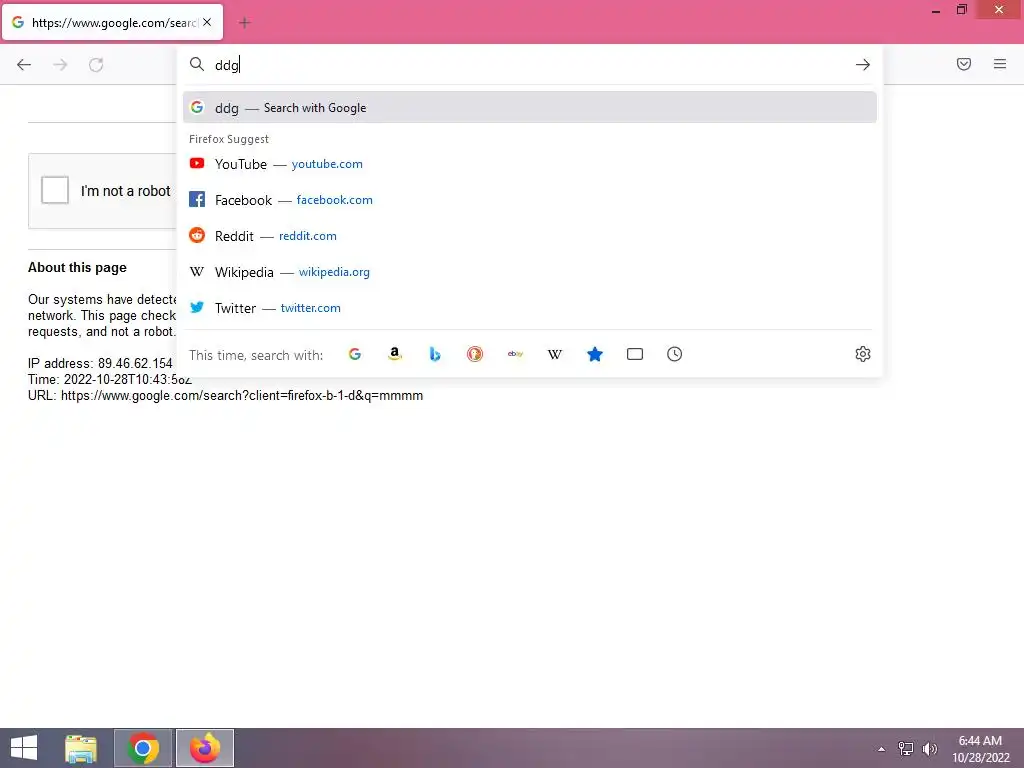Image resolution: width=1024 pixels, height=768 pixels.
Task: Search this time with Amazon icon
Action: pyautogui.click(x=394, y=354)
